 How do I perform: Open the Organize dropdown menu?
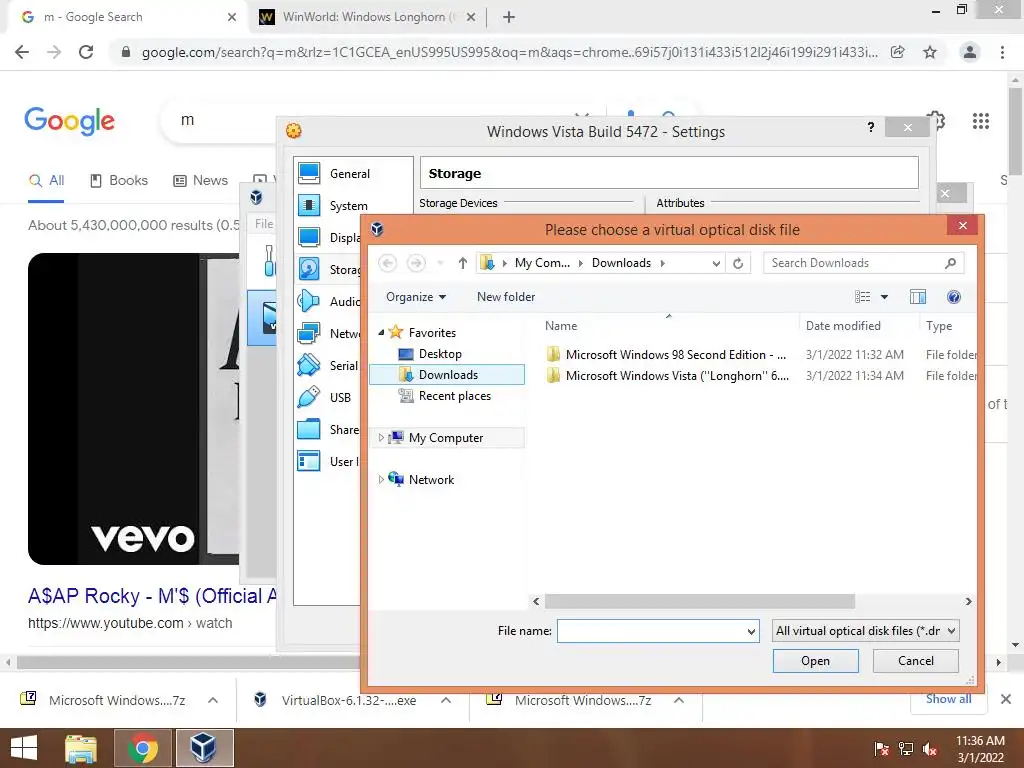416,297
